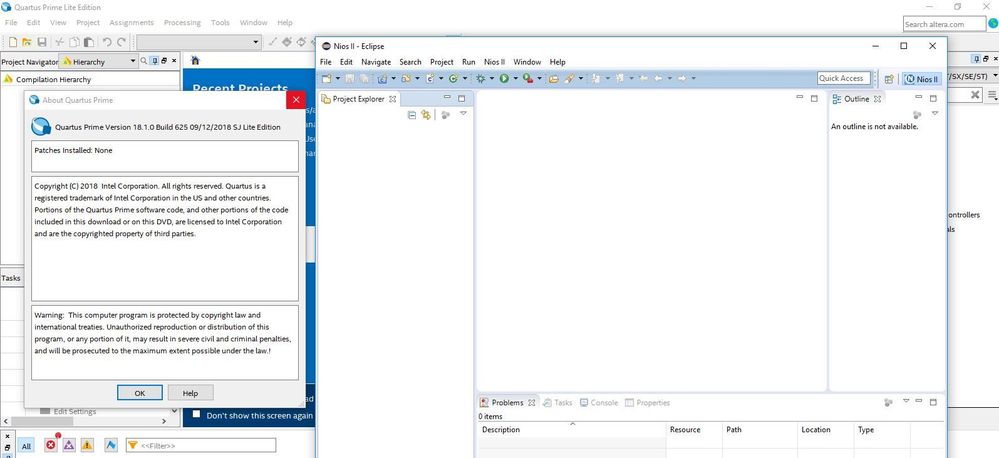
Task: Click the blue flag filter icon in Messages
Action: [x=111, y=445]
